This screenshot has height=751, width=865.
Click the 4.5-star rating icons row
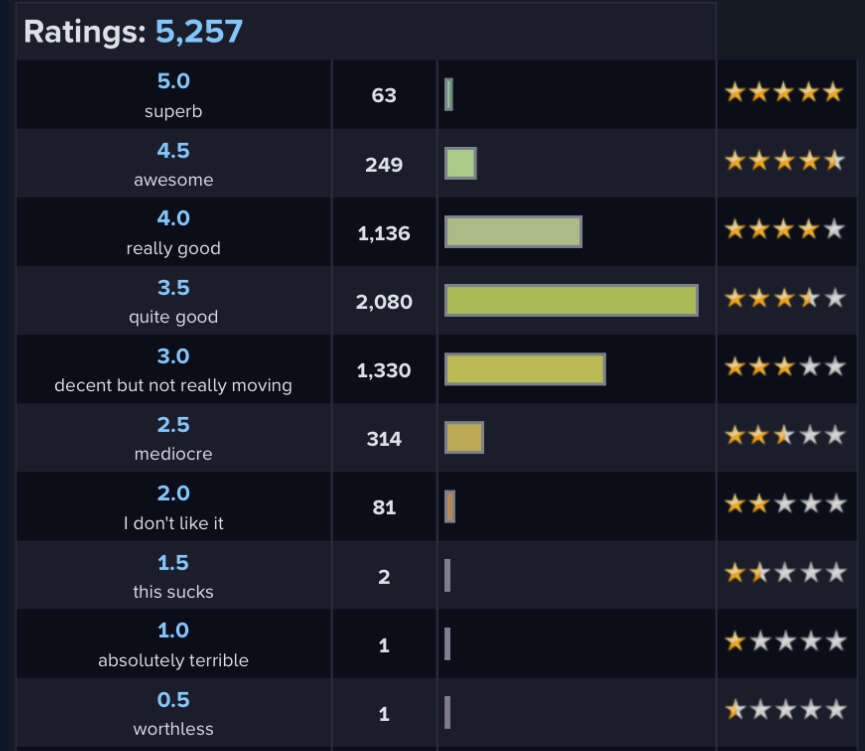coord(784,161)
